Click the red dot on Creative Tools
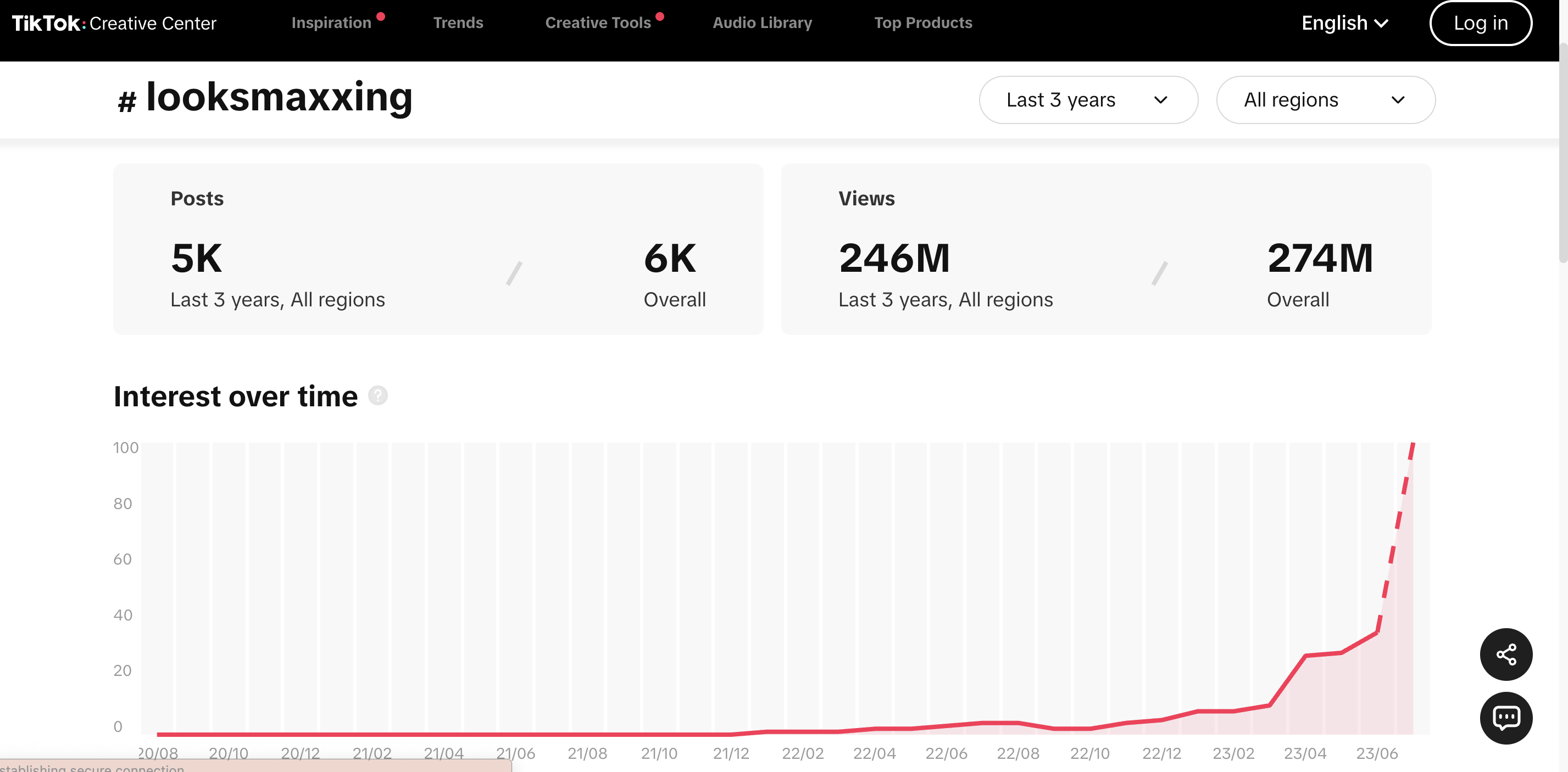Screen dimensions: 1568x772 (660, 16)
